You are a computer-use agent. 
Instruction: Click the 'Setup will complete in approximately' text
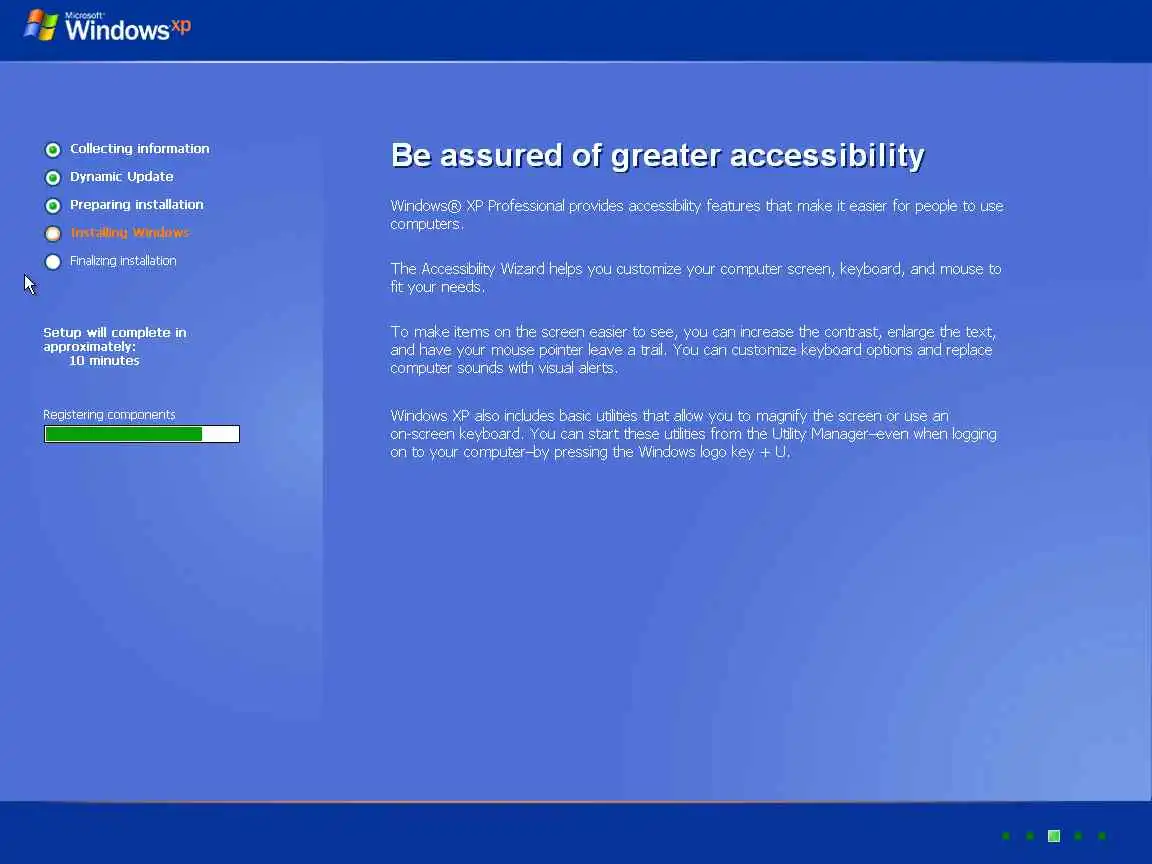pos(115,339)
